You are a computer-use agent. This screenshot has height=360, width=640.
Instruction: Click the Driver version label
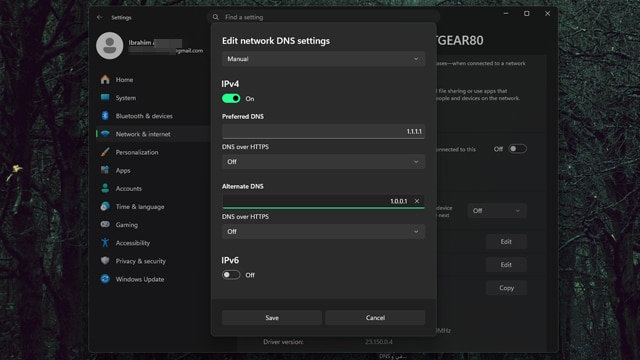click(x=283, y=342)
